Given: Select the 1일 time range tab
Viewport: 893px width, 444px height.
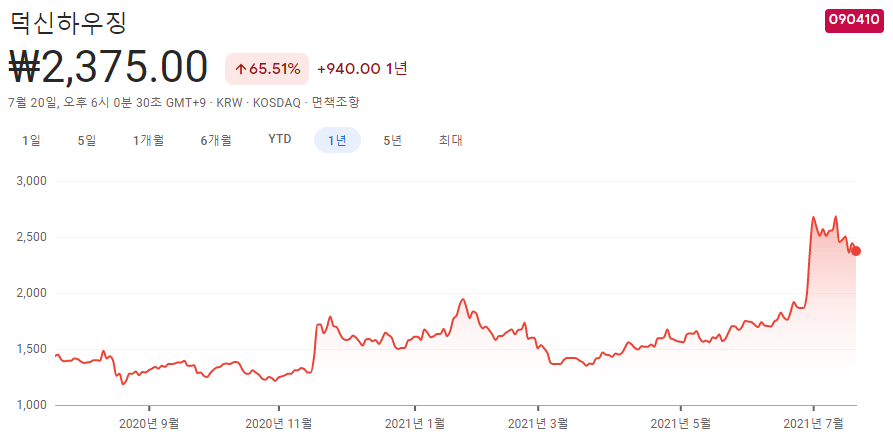Looking at the screenshot, I should coord(31,141).
